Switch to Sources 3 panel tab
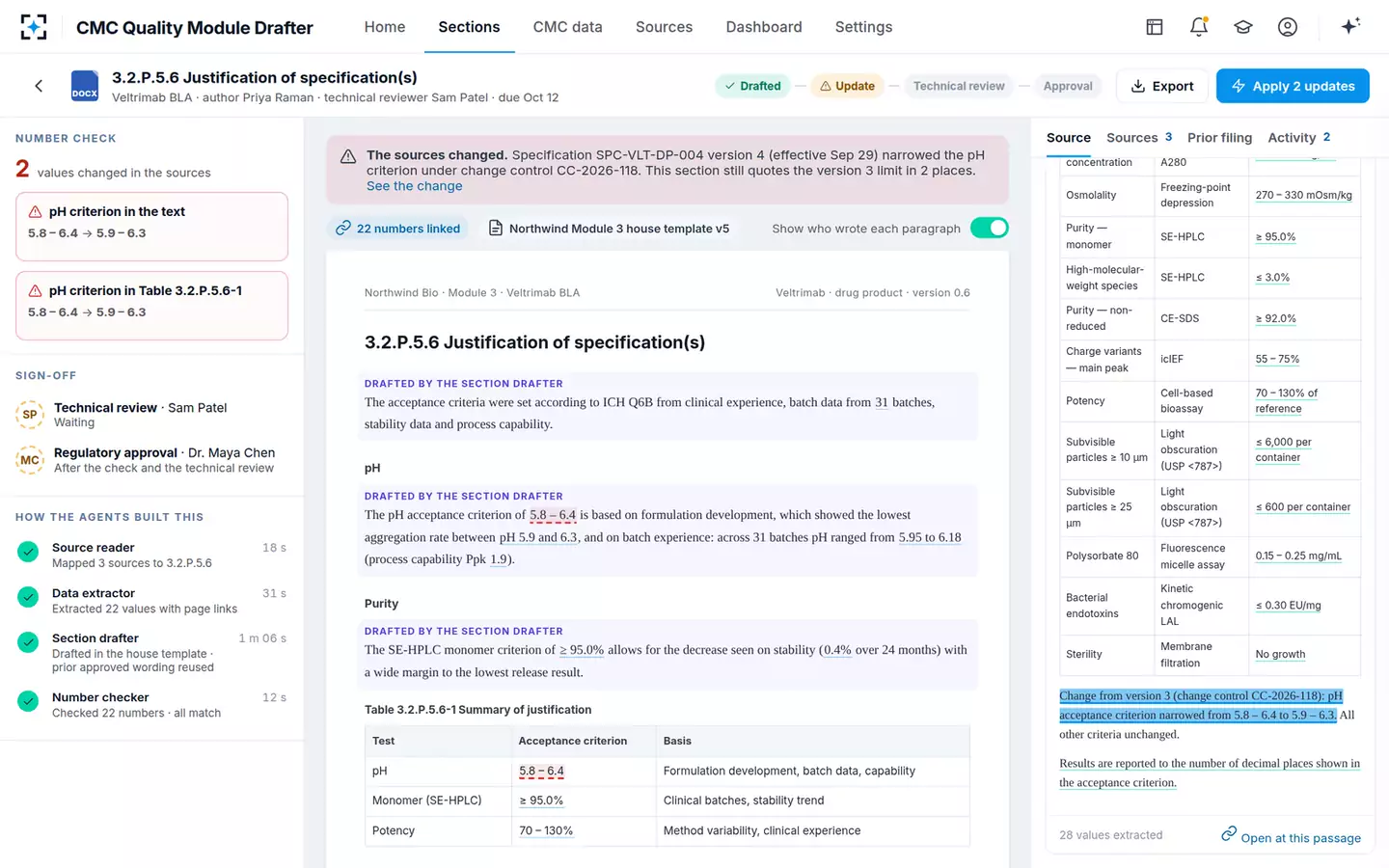1389x868 pixels. click(1139, 138)
